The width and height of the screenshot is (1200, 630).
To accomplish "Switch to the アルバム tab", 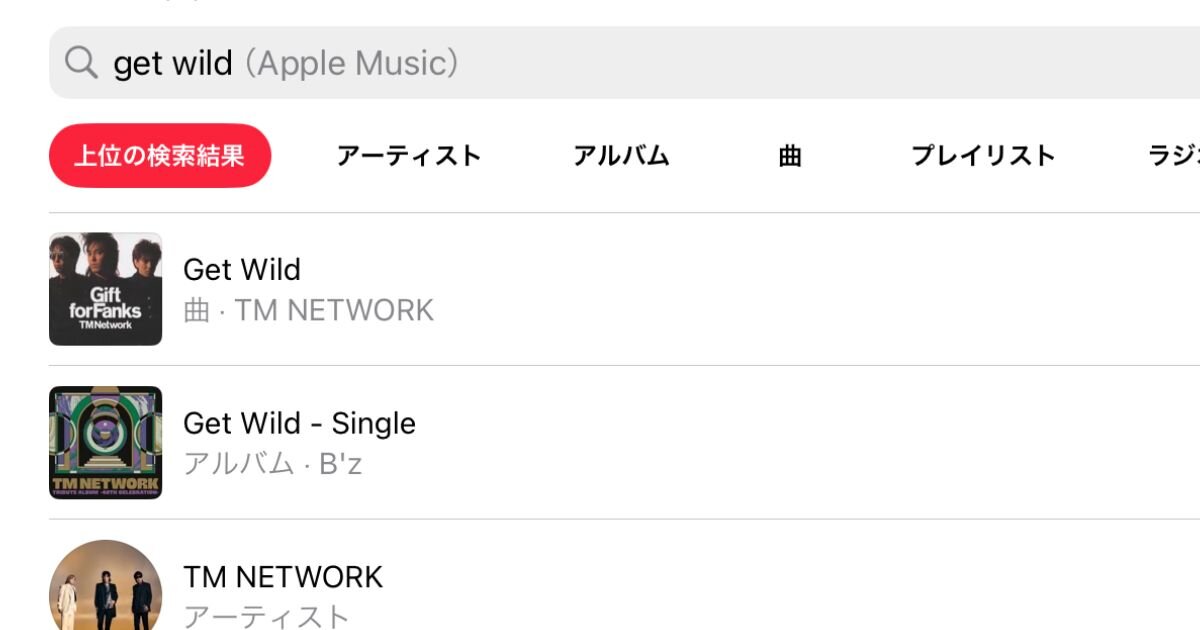I will tap(621, 156).
